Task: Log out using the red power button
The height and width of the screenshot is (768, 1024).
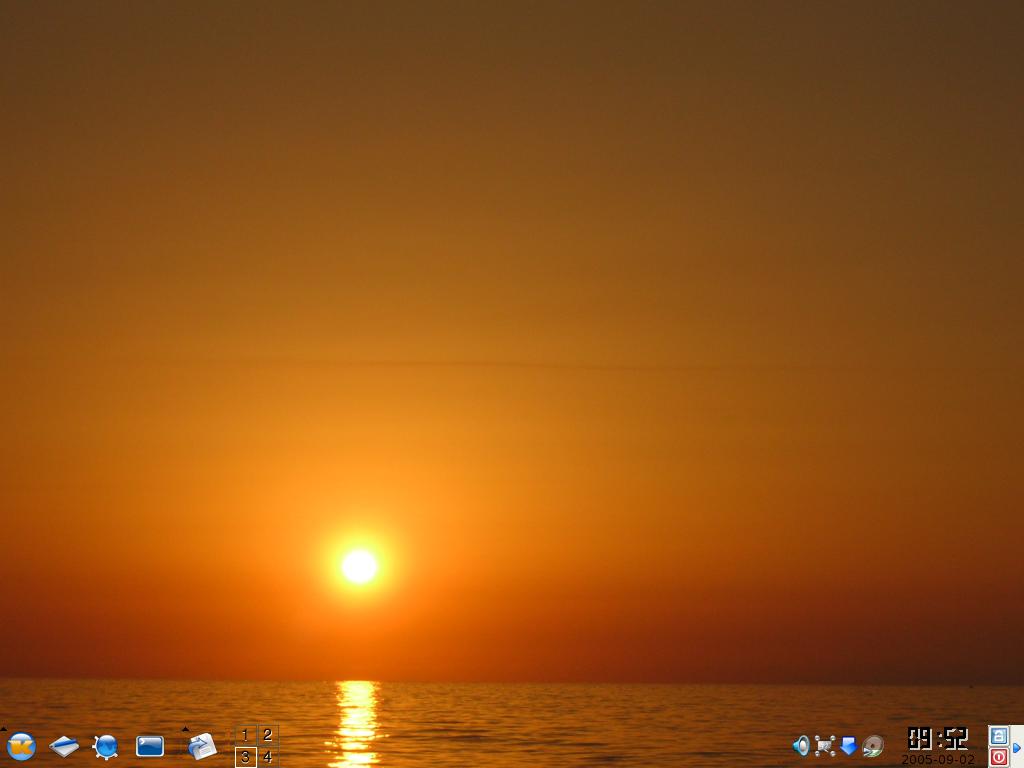Action: pos(999,757)
